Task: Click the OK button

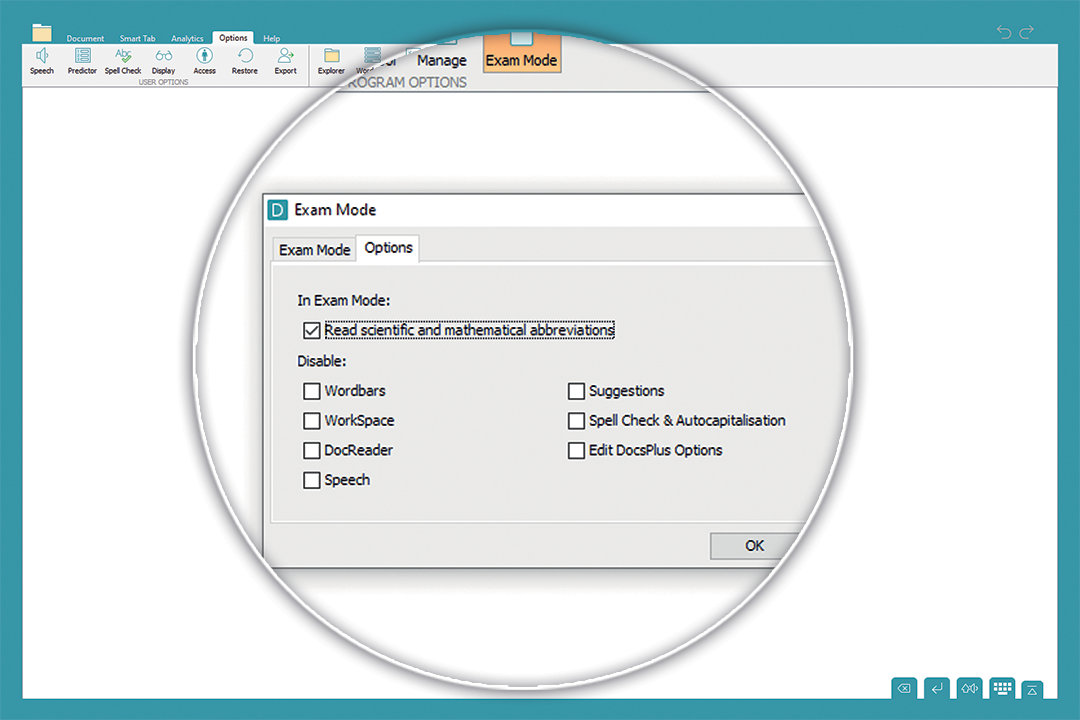Action: click(754, 545)
